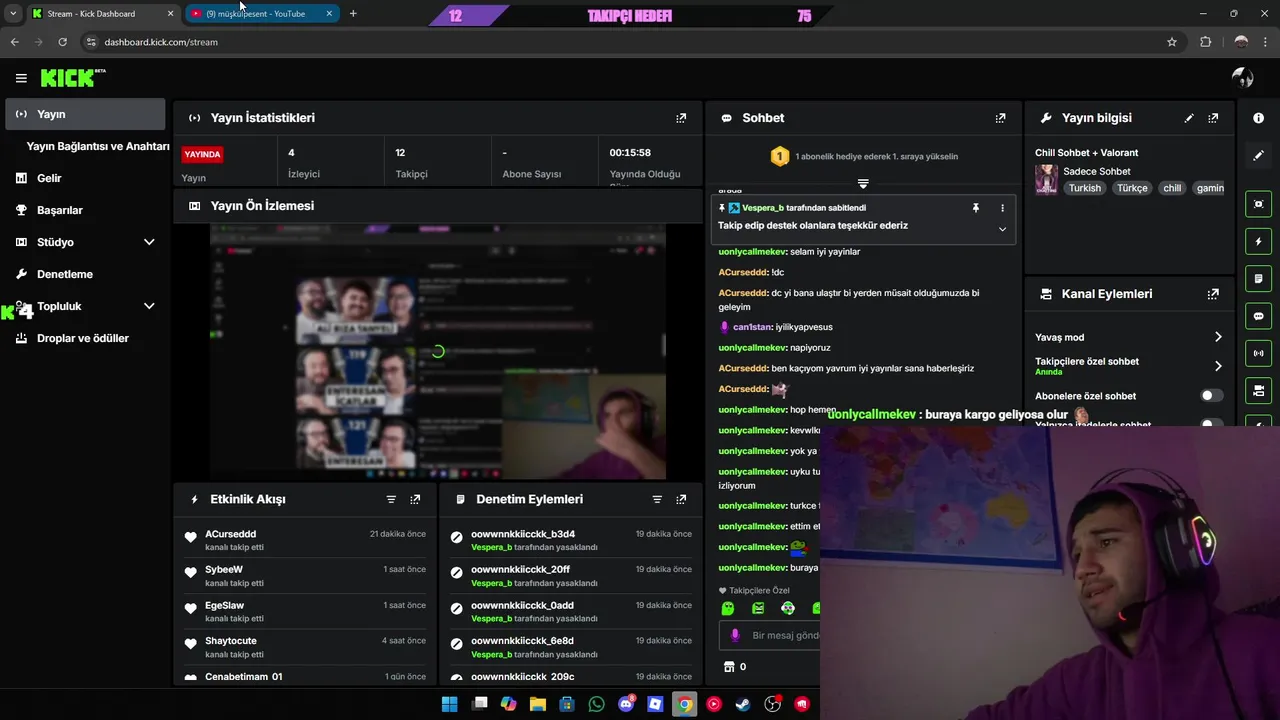The image size is (1280, 720).
Task: Click the info icon in right sidebar
Action: pos(1258,118)
